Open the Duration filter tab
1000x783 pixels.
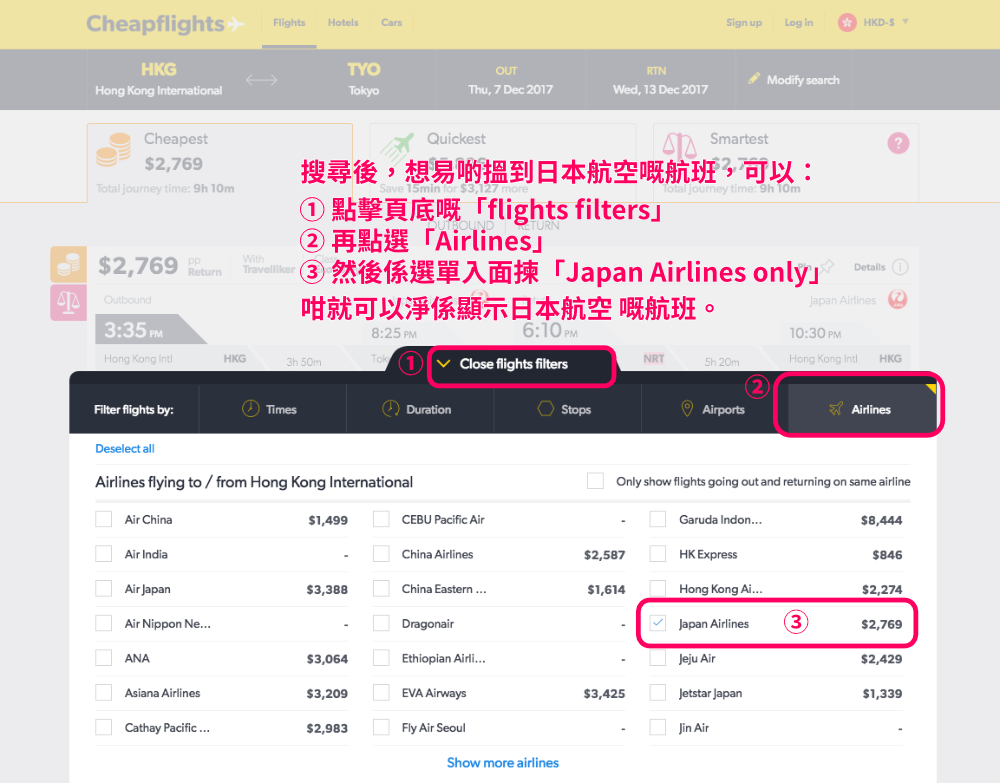pyautogui.click(x=420, y=409)
